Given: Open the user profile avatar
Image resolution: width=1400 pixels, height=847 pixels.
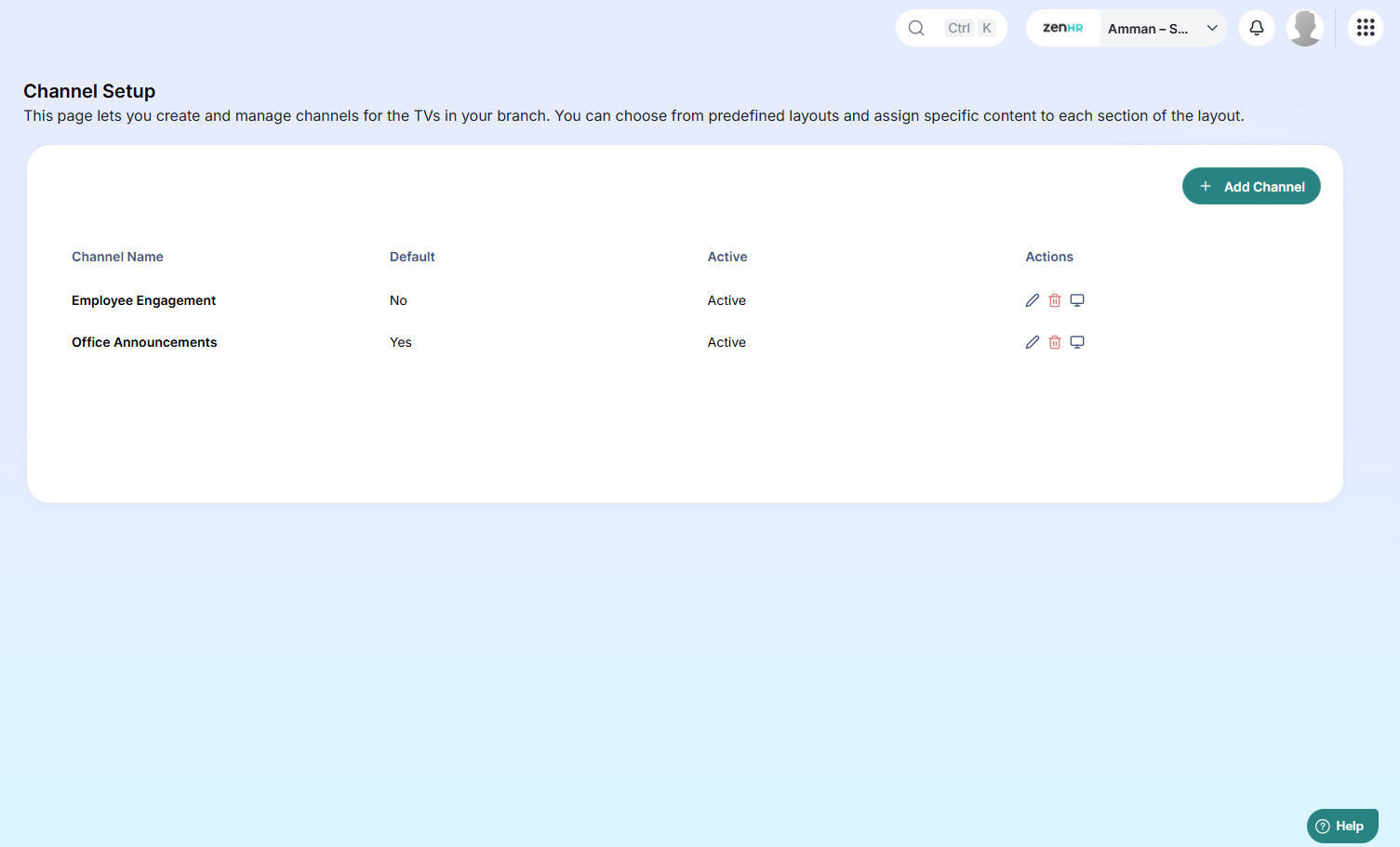Looking at the screenshot, I should click(1305, 28).
